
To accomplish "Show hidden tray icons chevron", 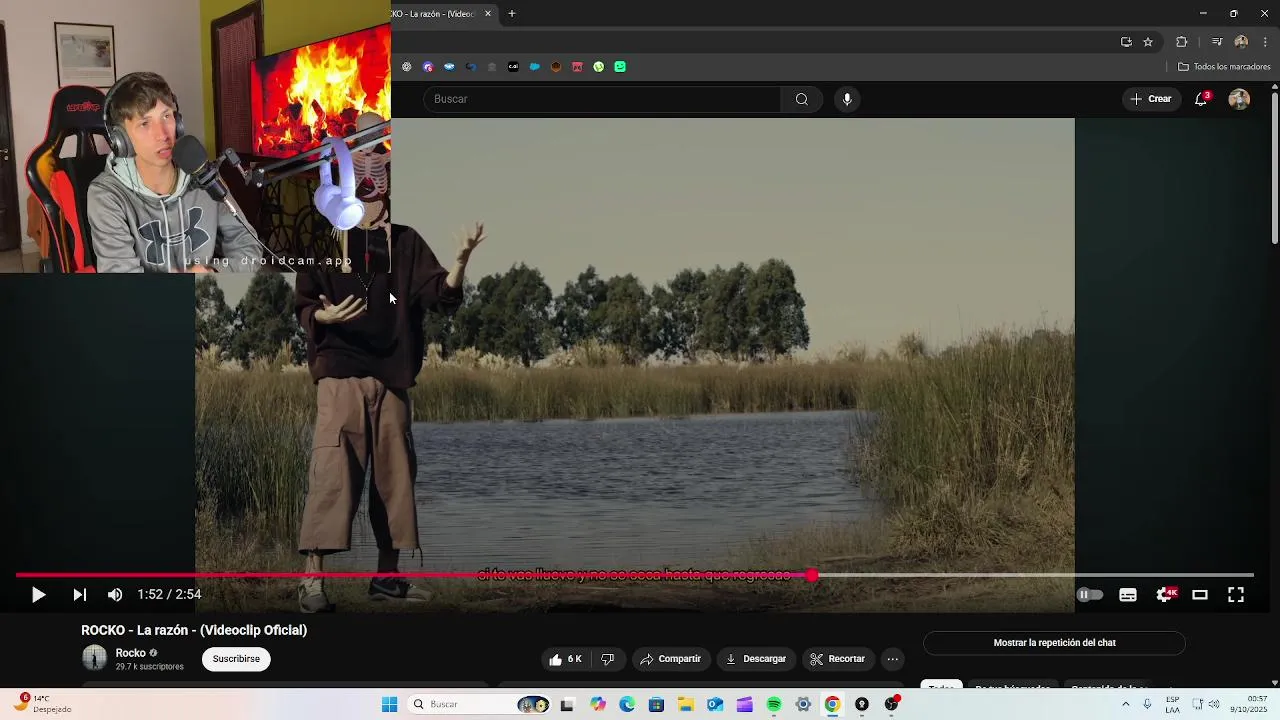I will point(1126,704).
